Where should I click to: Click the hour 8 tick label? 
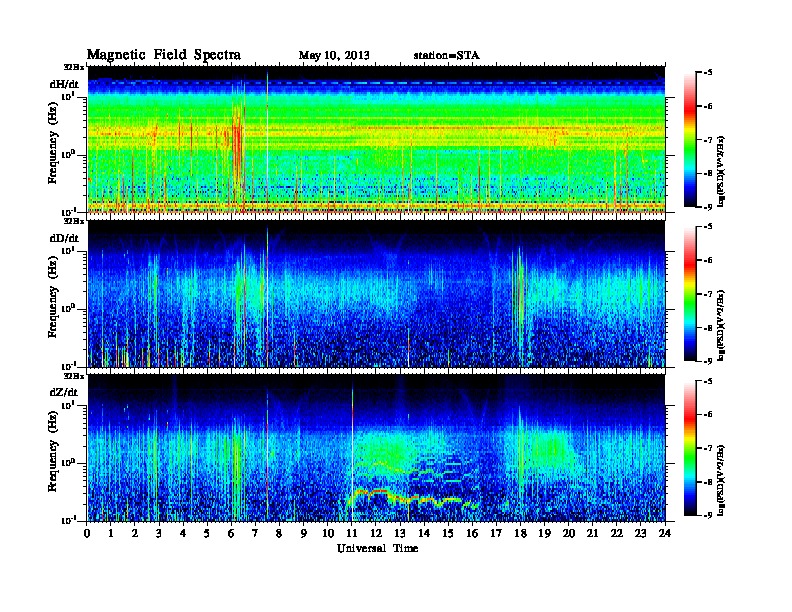(x=279, y=533)
